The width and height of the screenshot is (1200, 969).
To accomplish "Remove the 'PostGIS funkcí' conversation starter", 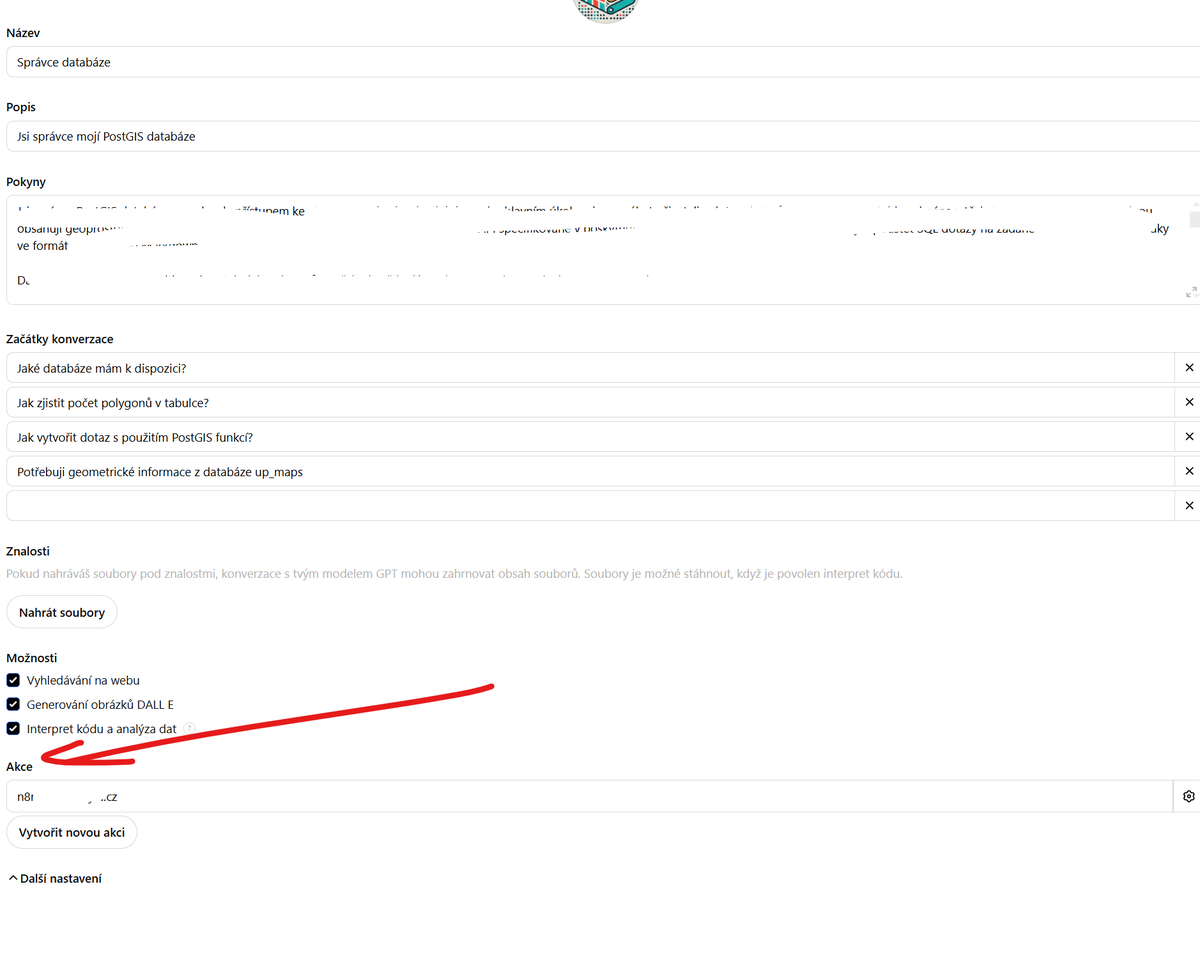I will point(1189,437).
